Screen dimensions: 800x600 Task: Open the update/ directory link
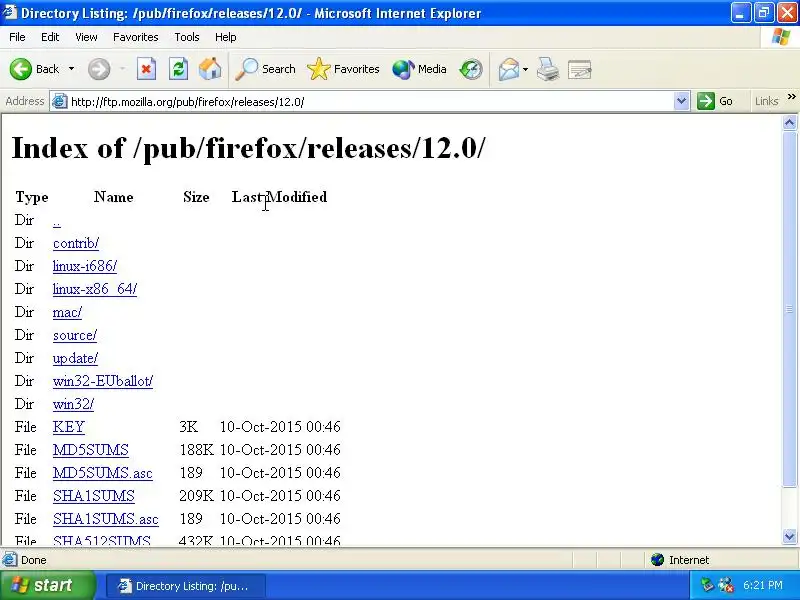point(76,358)
